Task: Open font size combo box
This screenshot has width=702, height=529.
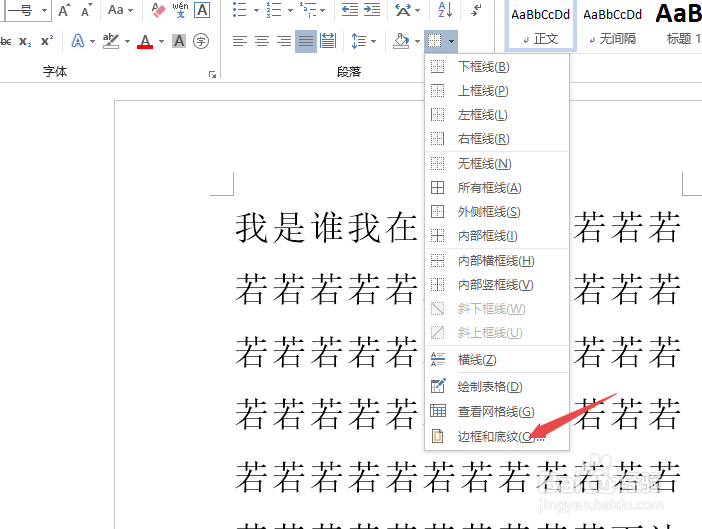Action: (x=28, y=10)
